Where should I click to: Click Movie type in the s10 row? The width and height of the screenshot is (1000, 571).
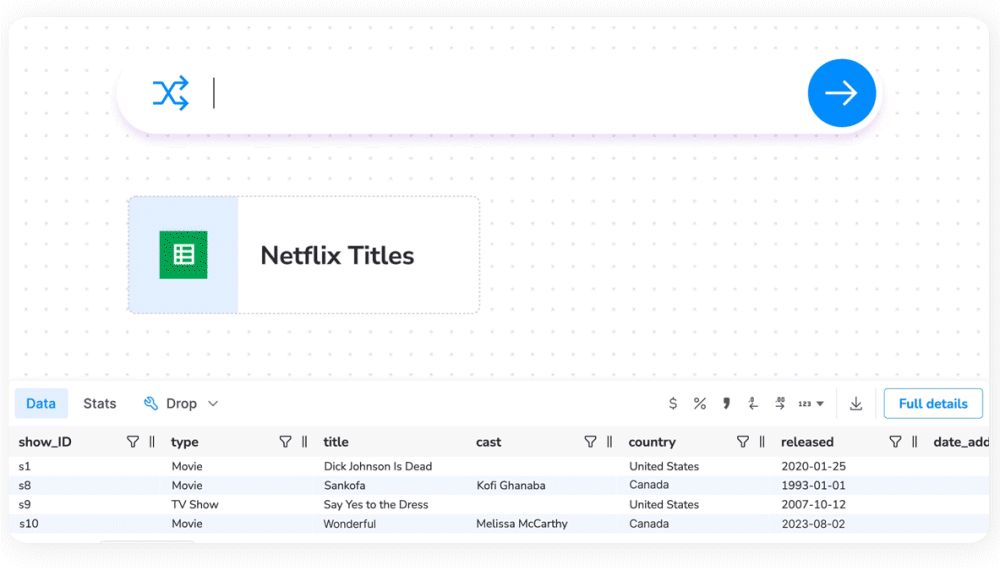pos(187,524)
